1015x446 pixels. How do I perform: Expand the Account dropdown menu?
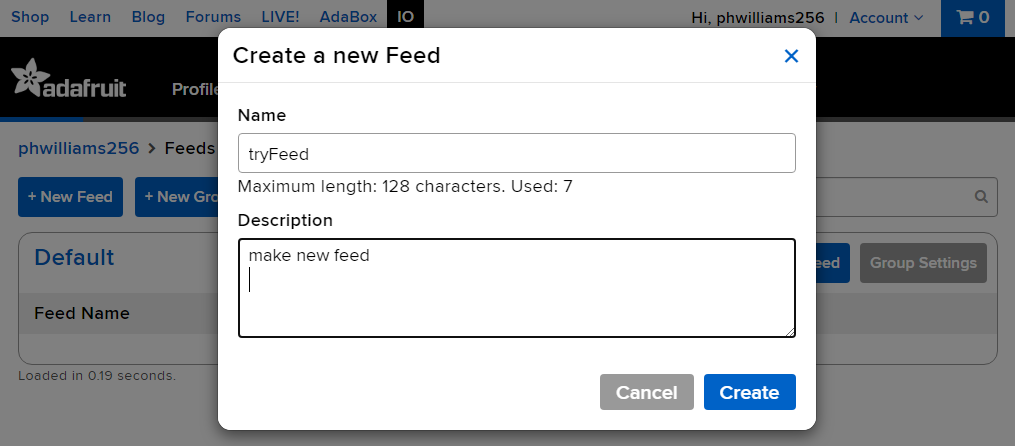tap(886, 17)
